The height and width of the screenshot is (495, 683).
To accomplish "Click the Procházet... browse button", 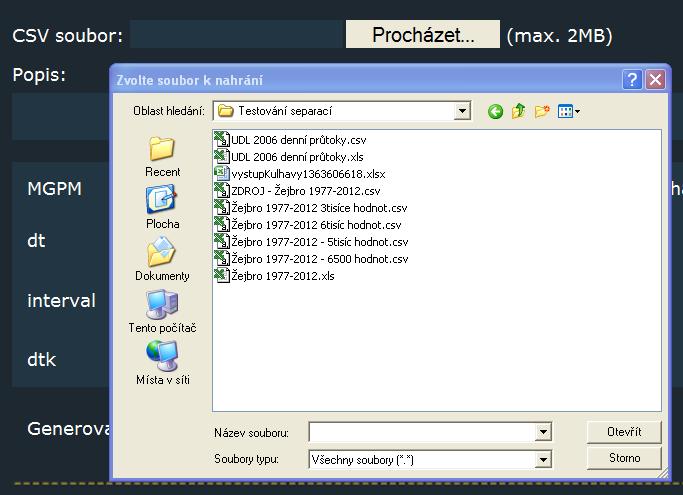I will point(423,34).
